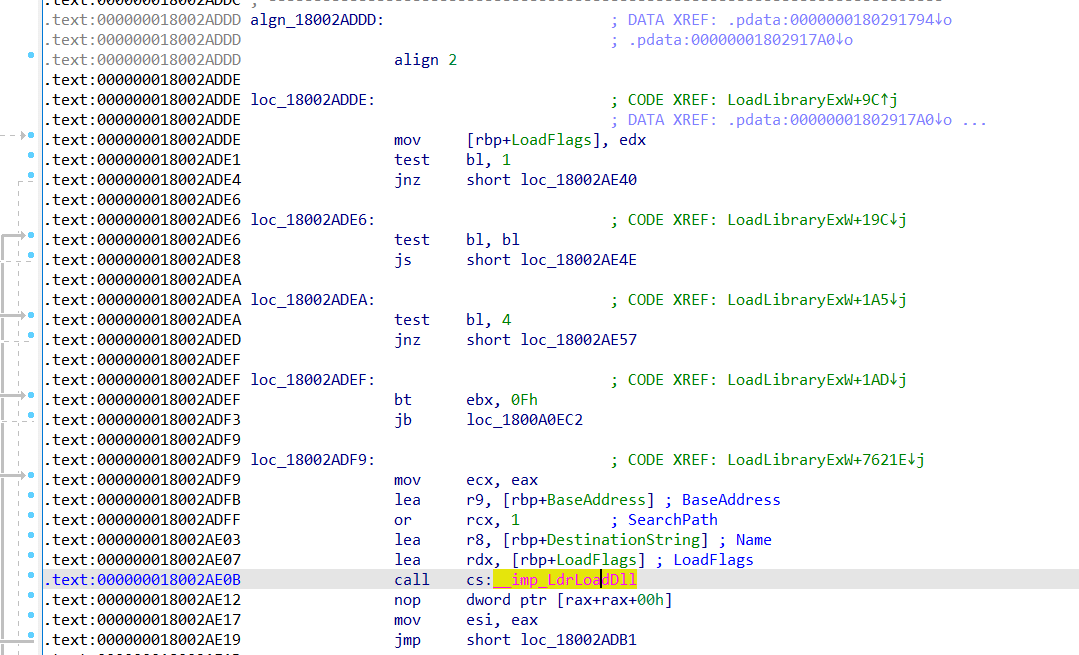Screen dimensions: 1079x655
Task: Click the '; SearchPath' comment
Action: click(x=664, y=519)
